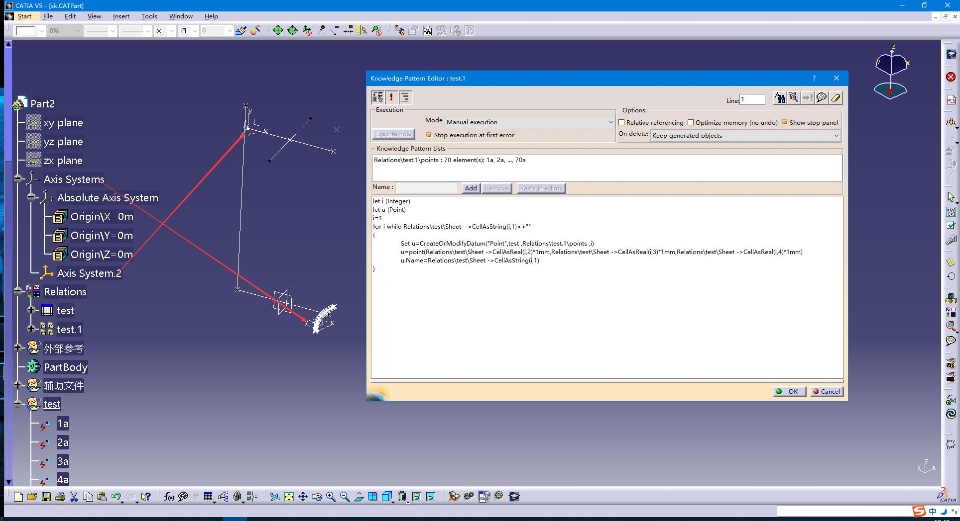Click the red exclamation icon in pattern editor
Image resolution: width=960 pixels, height=521 pixels.
(x=391, y=97)
